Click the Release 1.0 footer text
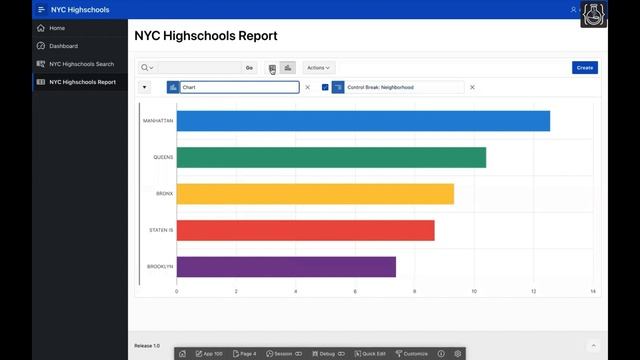640x360 pixels. [147, 346]
